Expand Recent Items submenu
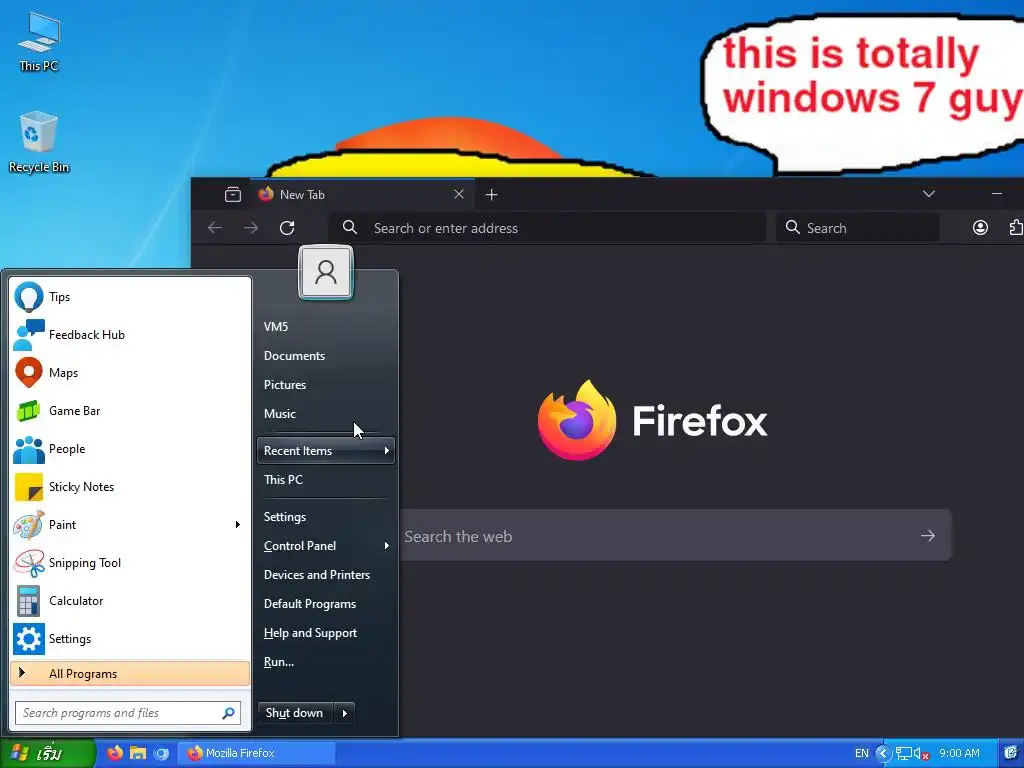Image resolution: width=1024 pixels, height=768 pixels. click(x=326, y=451)
